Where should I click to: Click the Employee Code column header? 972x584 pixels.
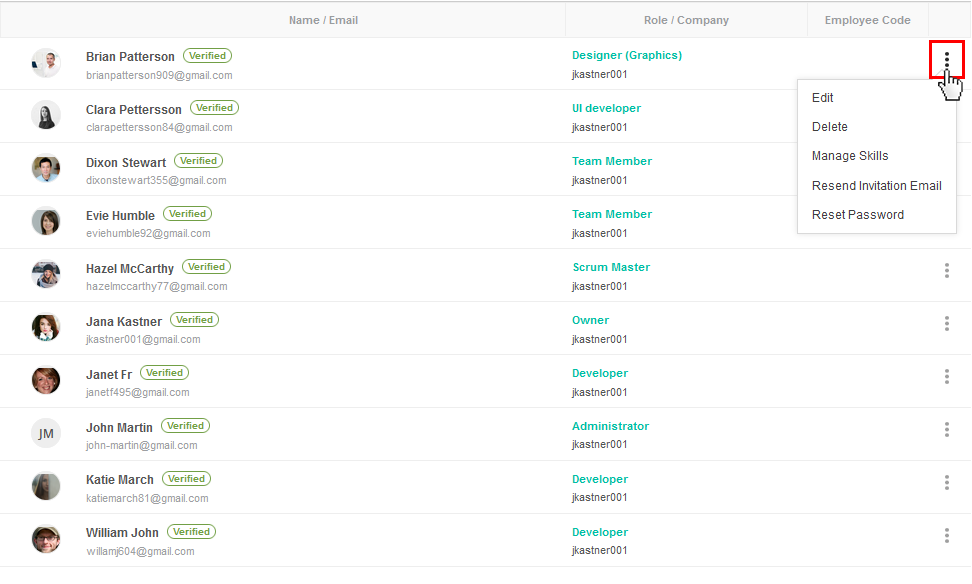tap(867, 20)
